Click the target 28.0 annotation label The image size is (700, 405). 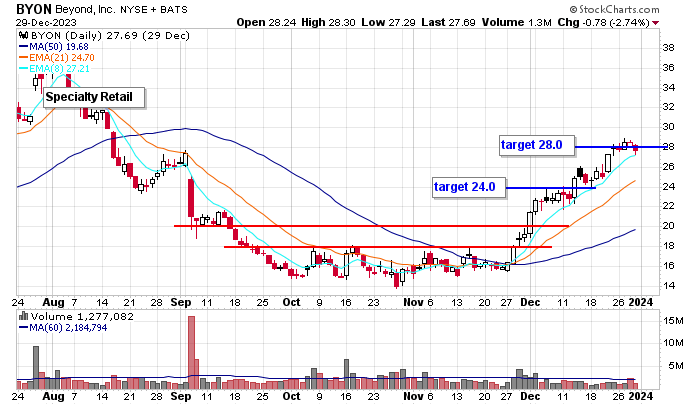point(537,145)
